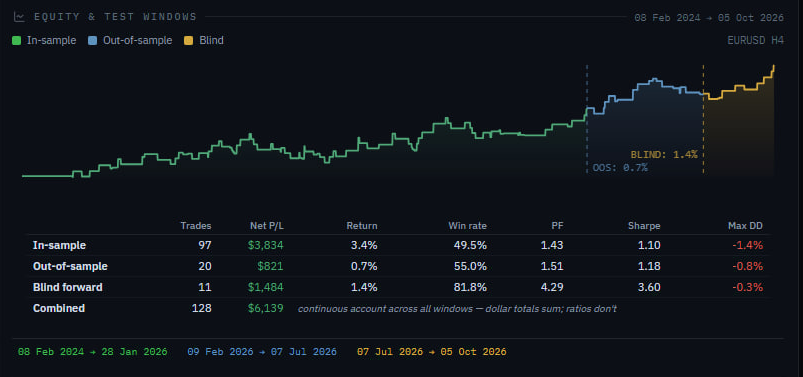Click the In-sample trades value 97
803x377 pixels.
click(x=205, y=245)
